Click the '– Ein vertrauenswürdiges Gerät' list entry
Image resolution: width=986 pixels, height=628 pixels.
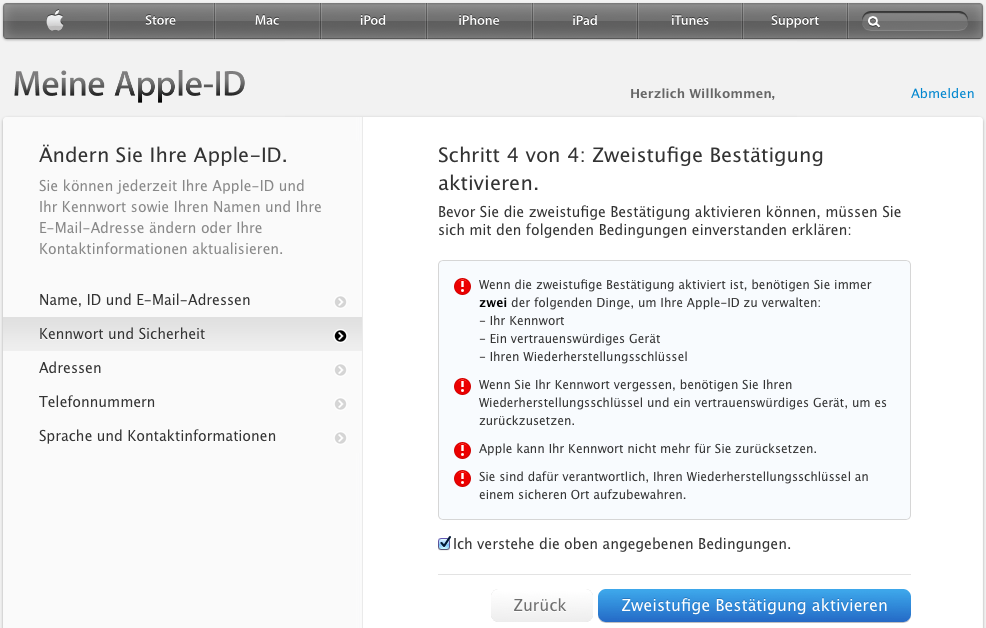coord(570,339)
